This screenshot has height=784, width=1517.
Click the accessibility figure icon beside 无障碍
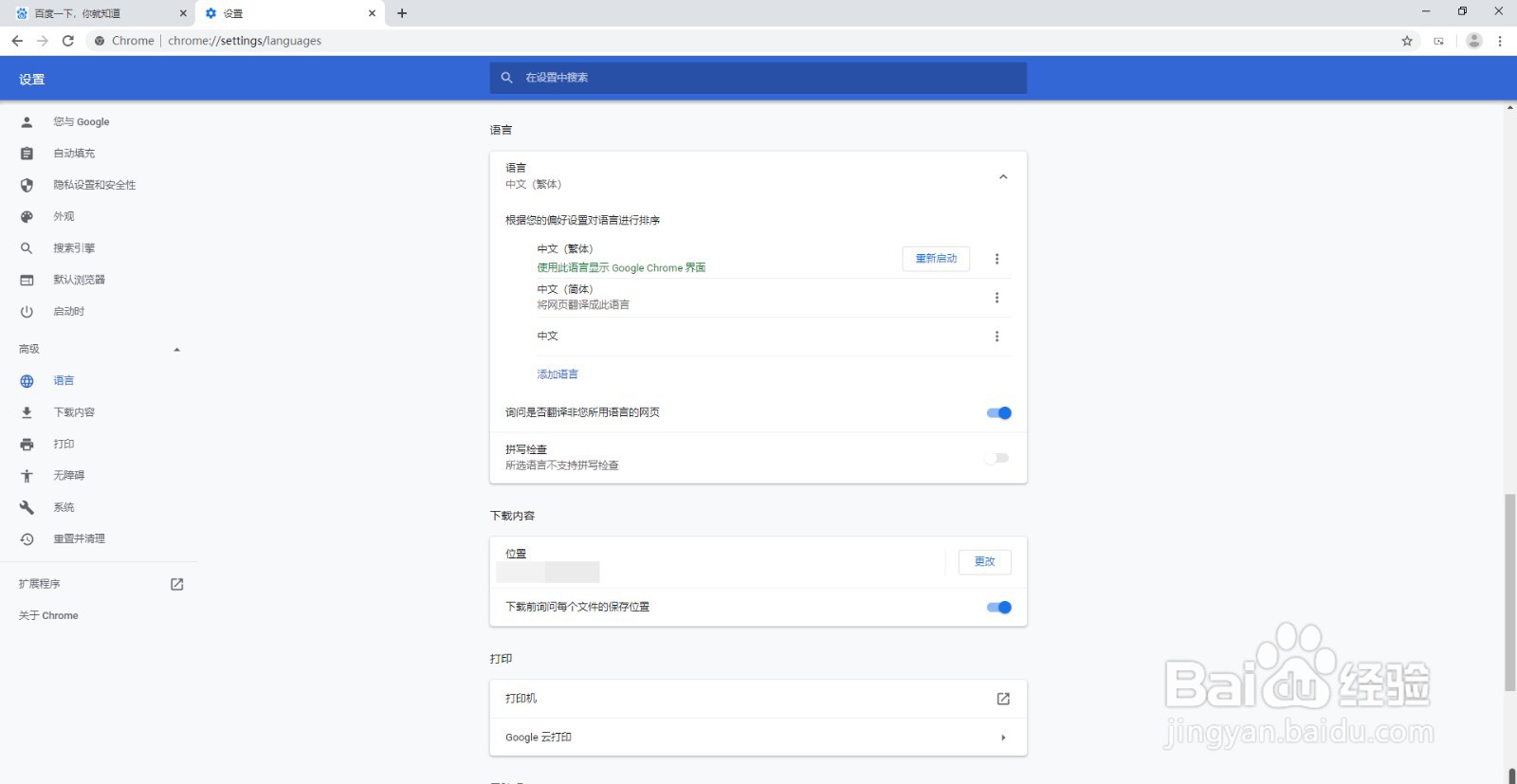(27, 476)
